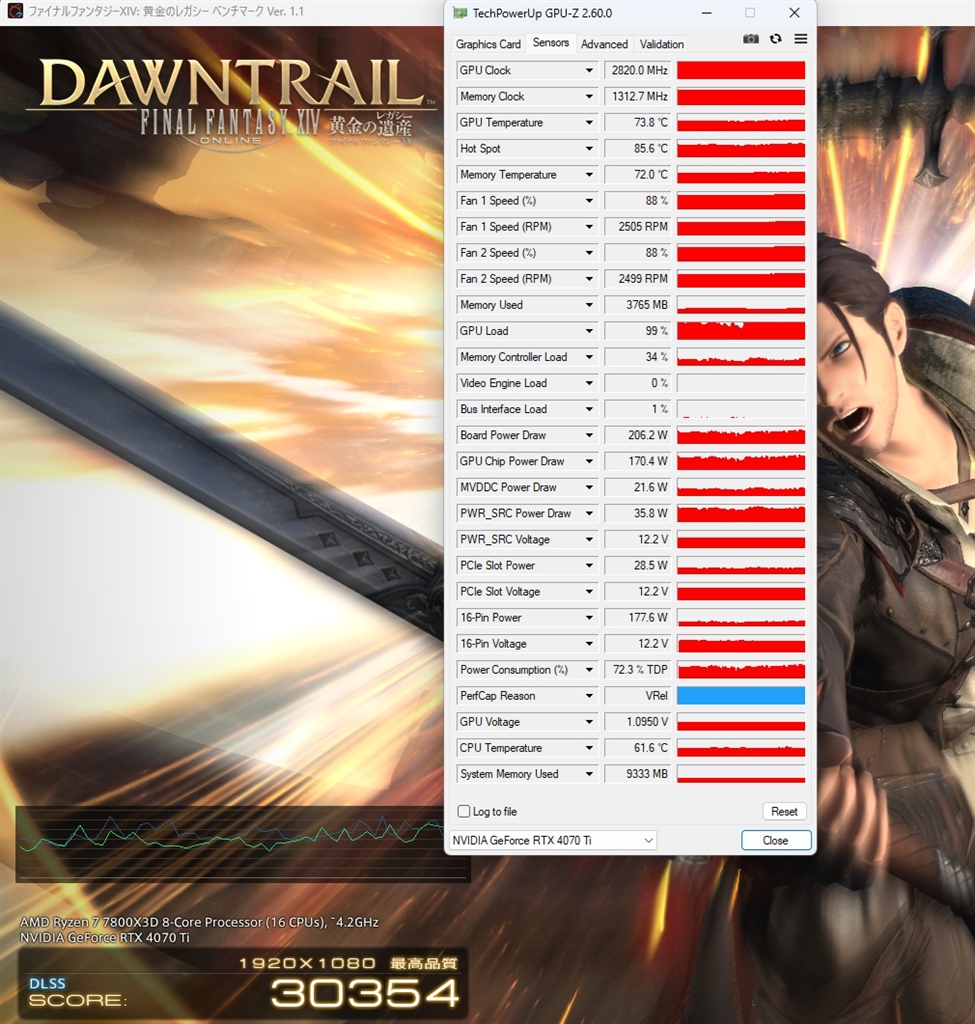
Task: Expand the Bus Interface Load dropdown
Action: tap(589, 409)
